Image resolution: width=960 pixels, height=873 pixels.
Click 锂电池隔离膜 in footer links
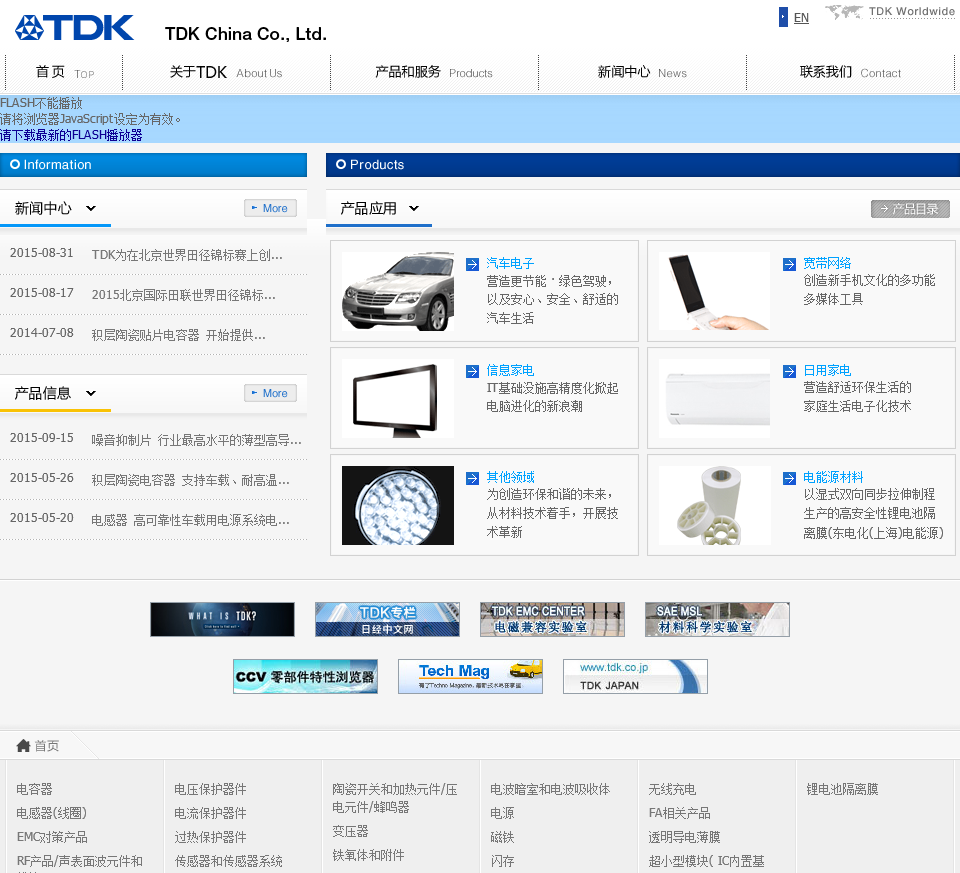click(x=842, y=789)
